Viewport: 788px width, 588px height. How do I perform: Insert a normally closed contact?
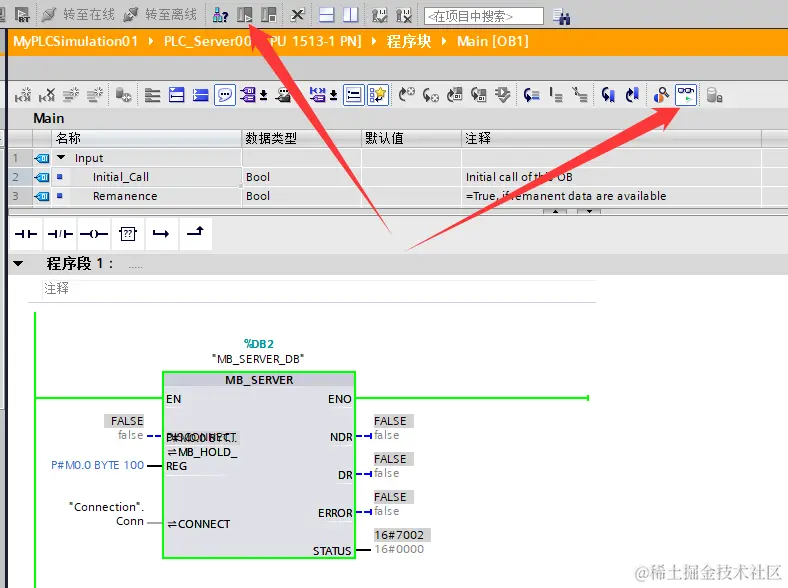60,234
